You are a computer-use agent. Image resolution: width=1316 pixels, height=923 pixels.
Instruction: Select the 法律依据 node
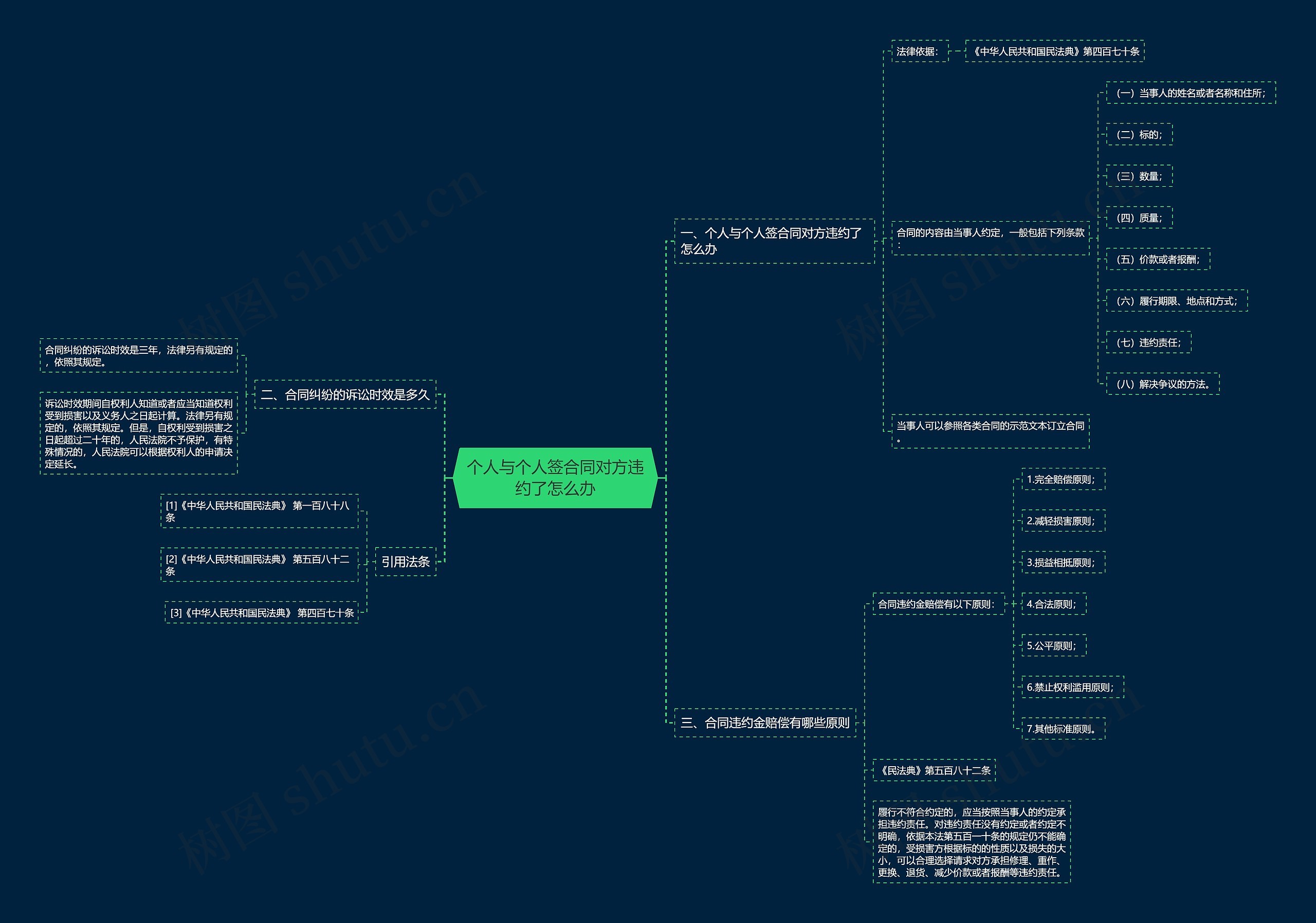(919, 51)
